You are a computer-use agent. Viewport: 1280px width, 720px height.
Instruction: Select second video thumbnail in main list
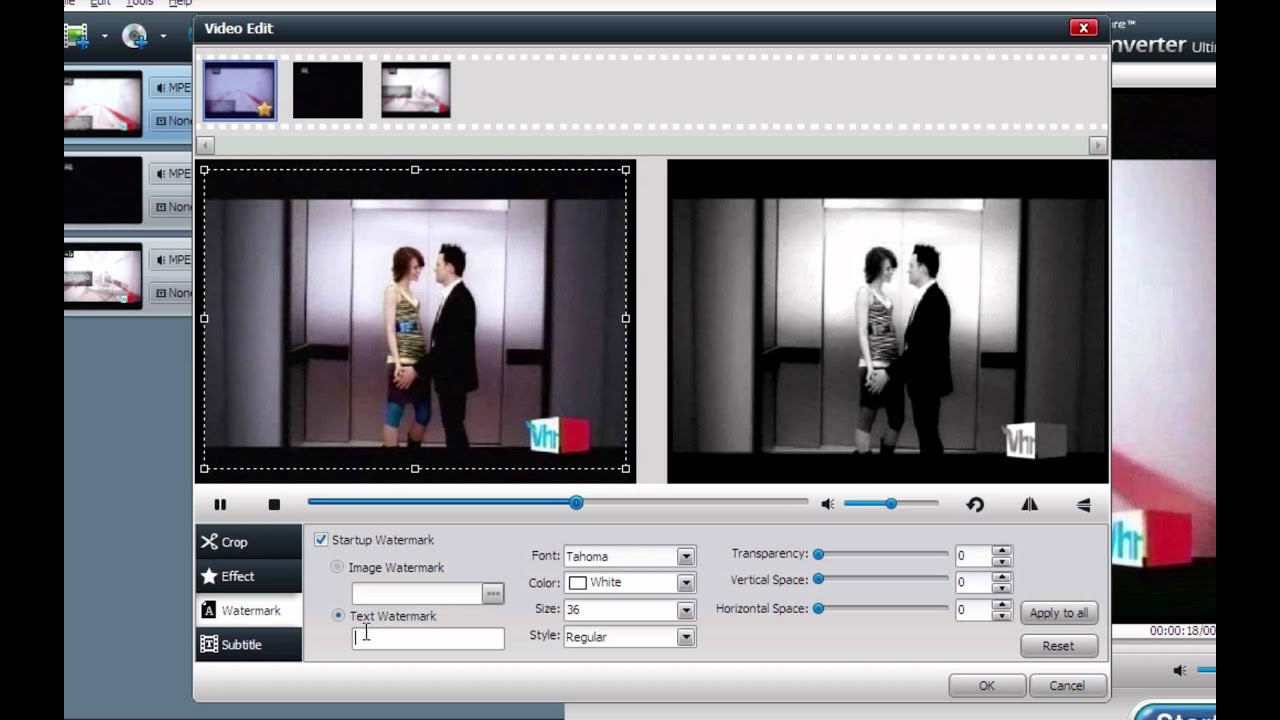(103, 190)
